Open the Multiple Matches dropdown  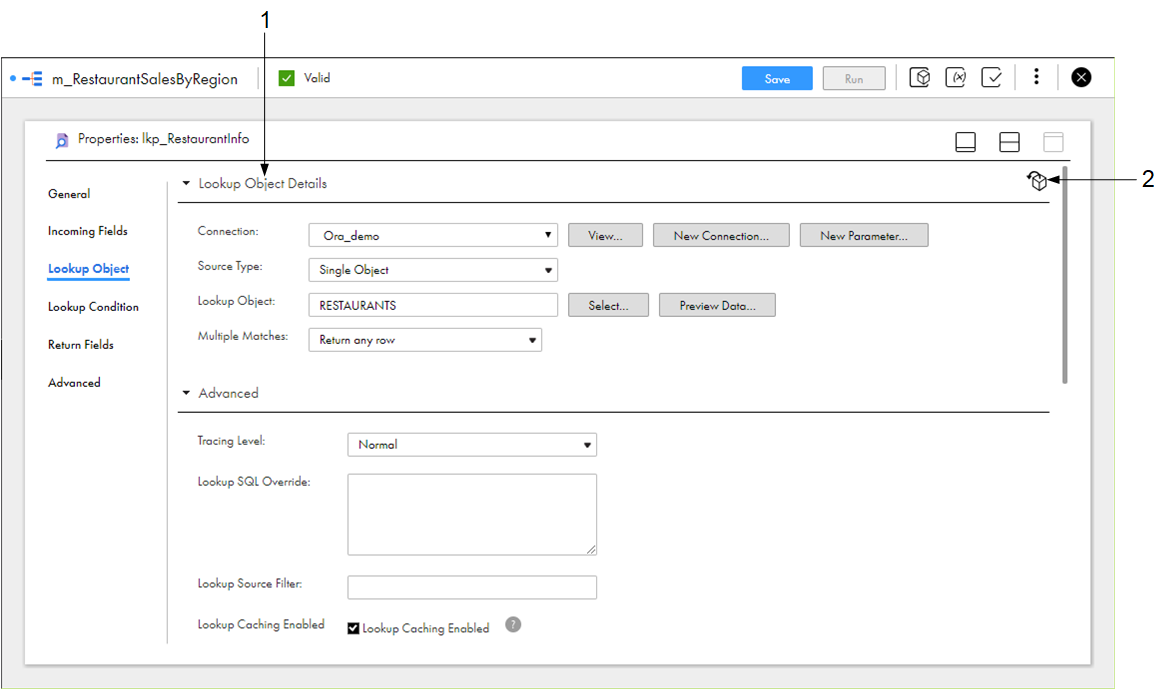(x=425, y=340)
